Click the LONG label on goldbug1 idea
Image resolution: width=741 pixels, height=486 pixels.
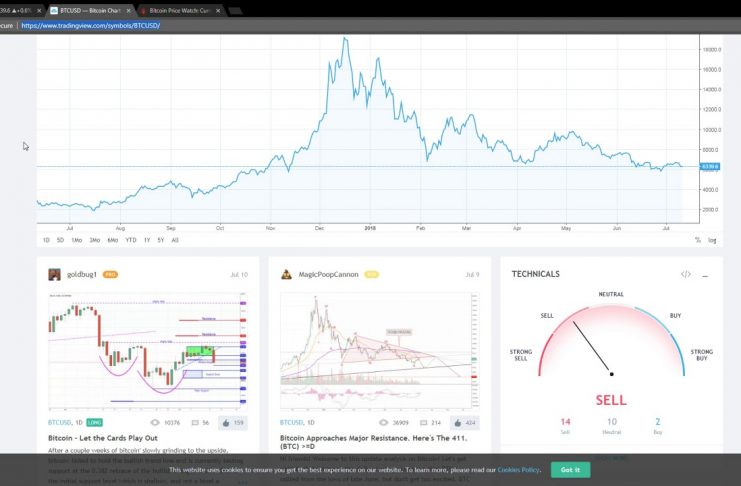(x=95, y=422)
